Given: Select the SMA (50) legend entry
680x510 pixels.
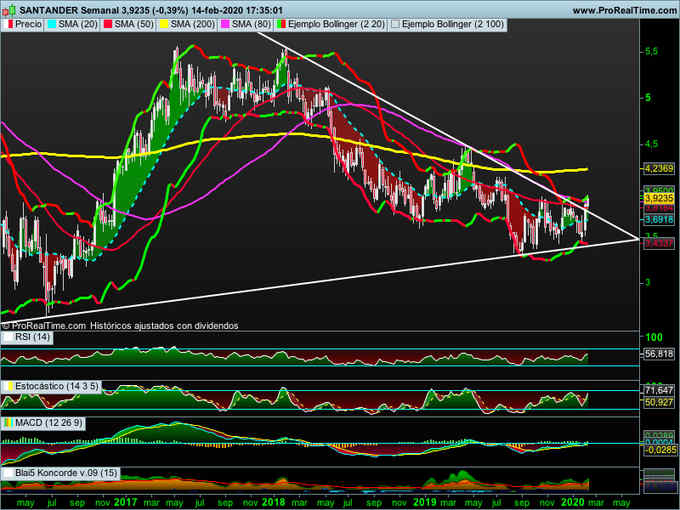Looking at the screenshot, I should (128, 24).
